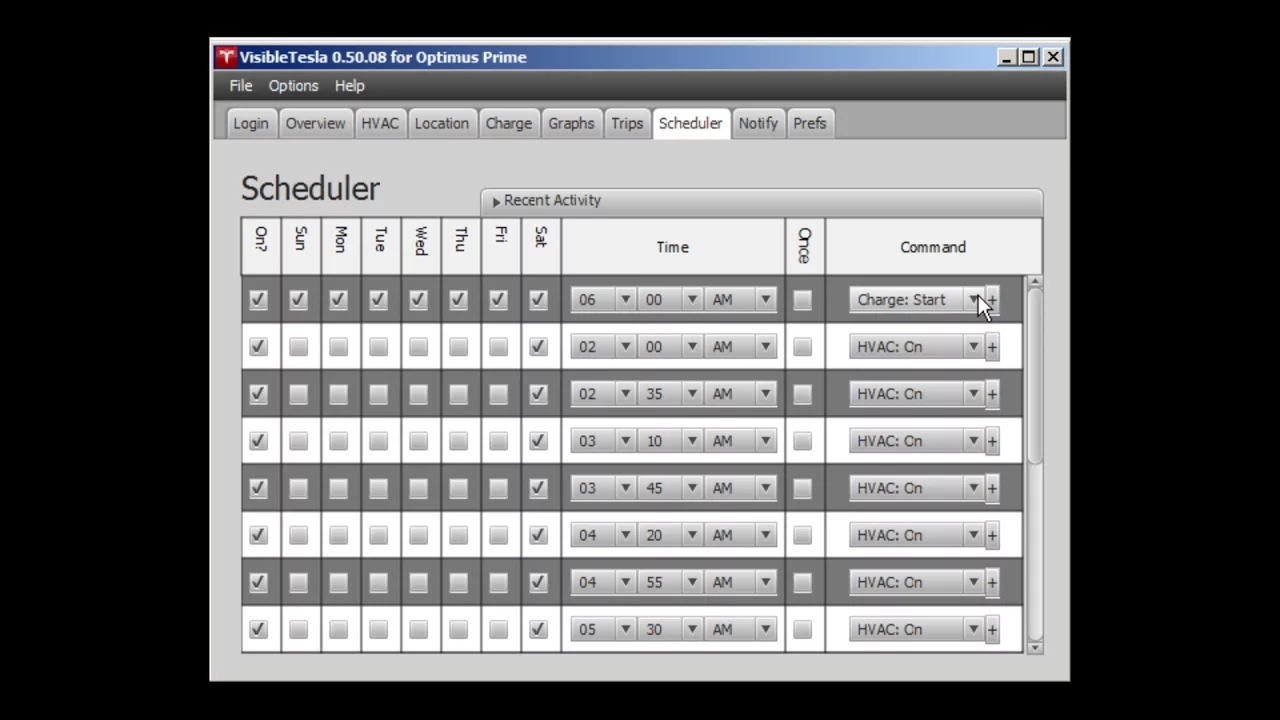Click the large Scheduler heading
This screenshot has height=720, width=1280.
(310, 188)
